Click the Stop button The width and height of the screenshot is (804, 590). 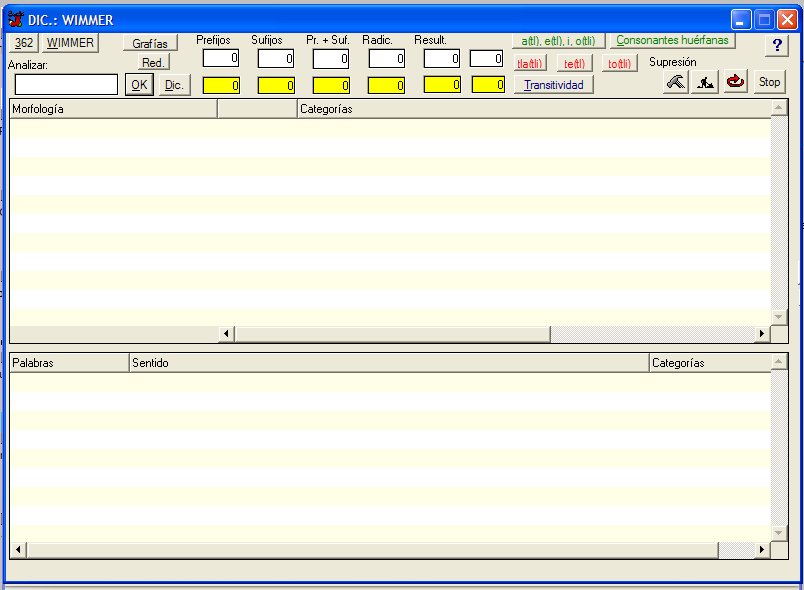[769, 82]
